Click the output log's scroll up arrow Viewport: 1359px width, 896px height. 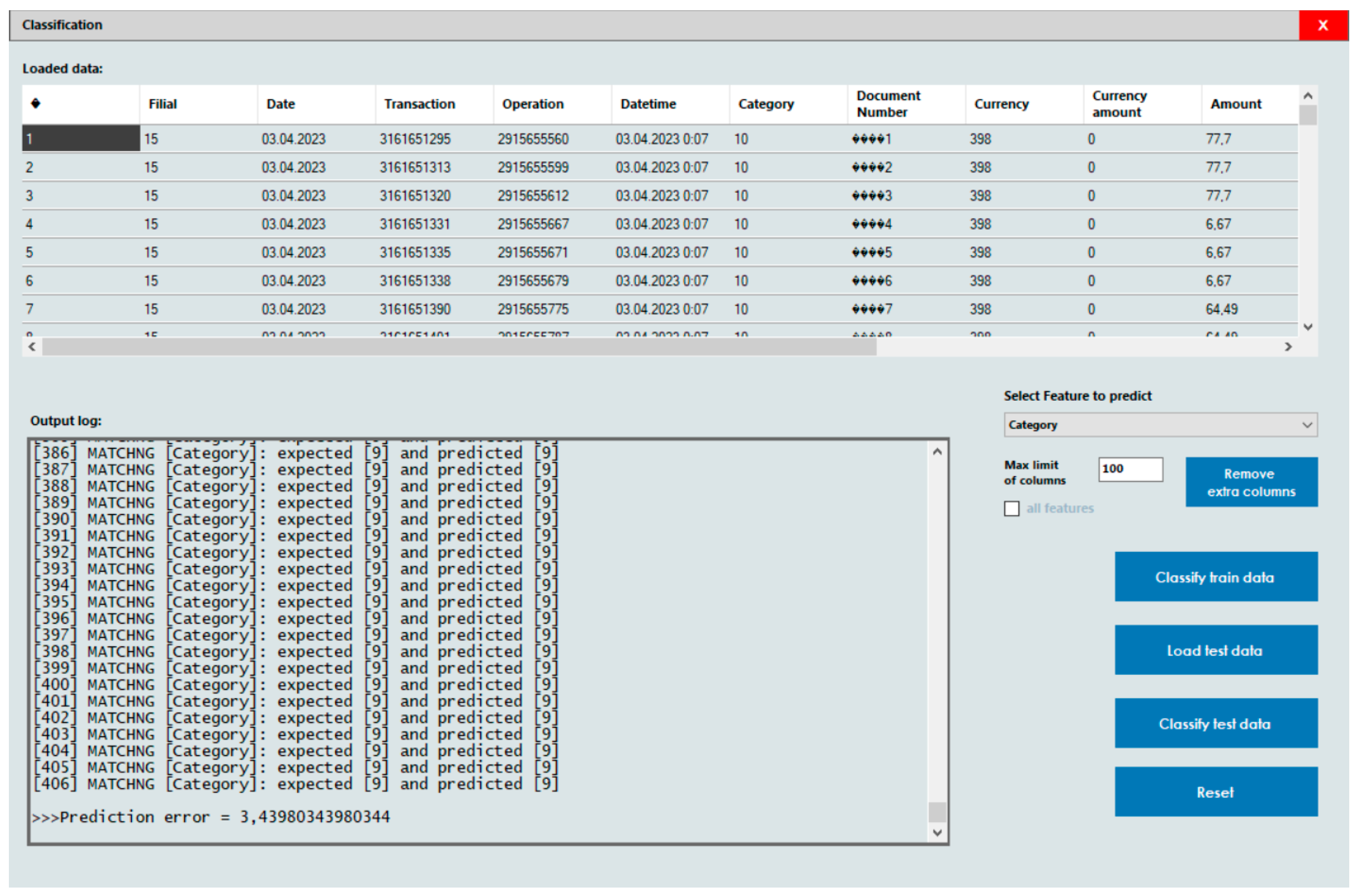(x=937, y=452)
